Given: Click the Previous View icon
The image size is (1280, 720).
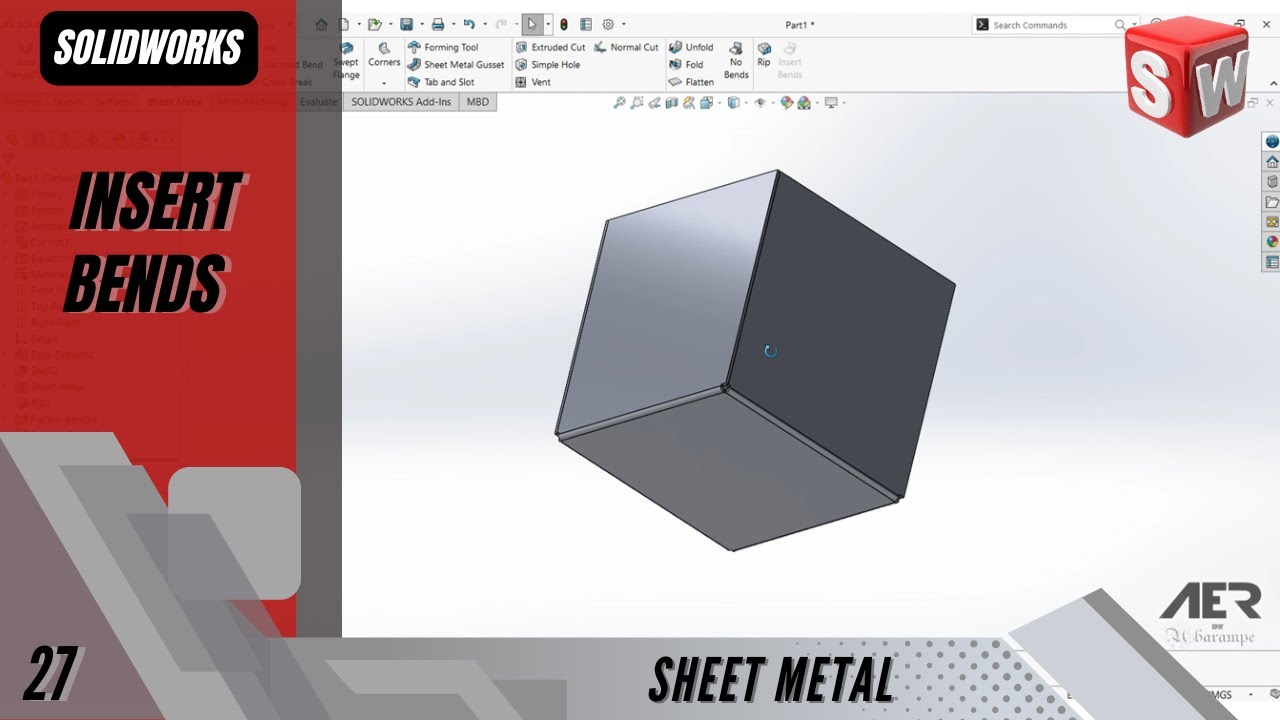Looking at the screenshot, I should [x=655, y=102].
